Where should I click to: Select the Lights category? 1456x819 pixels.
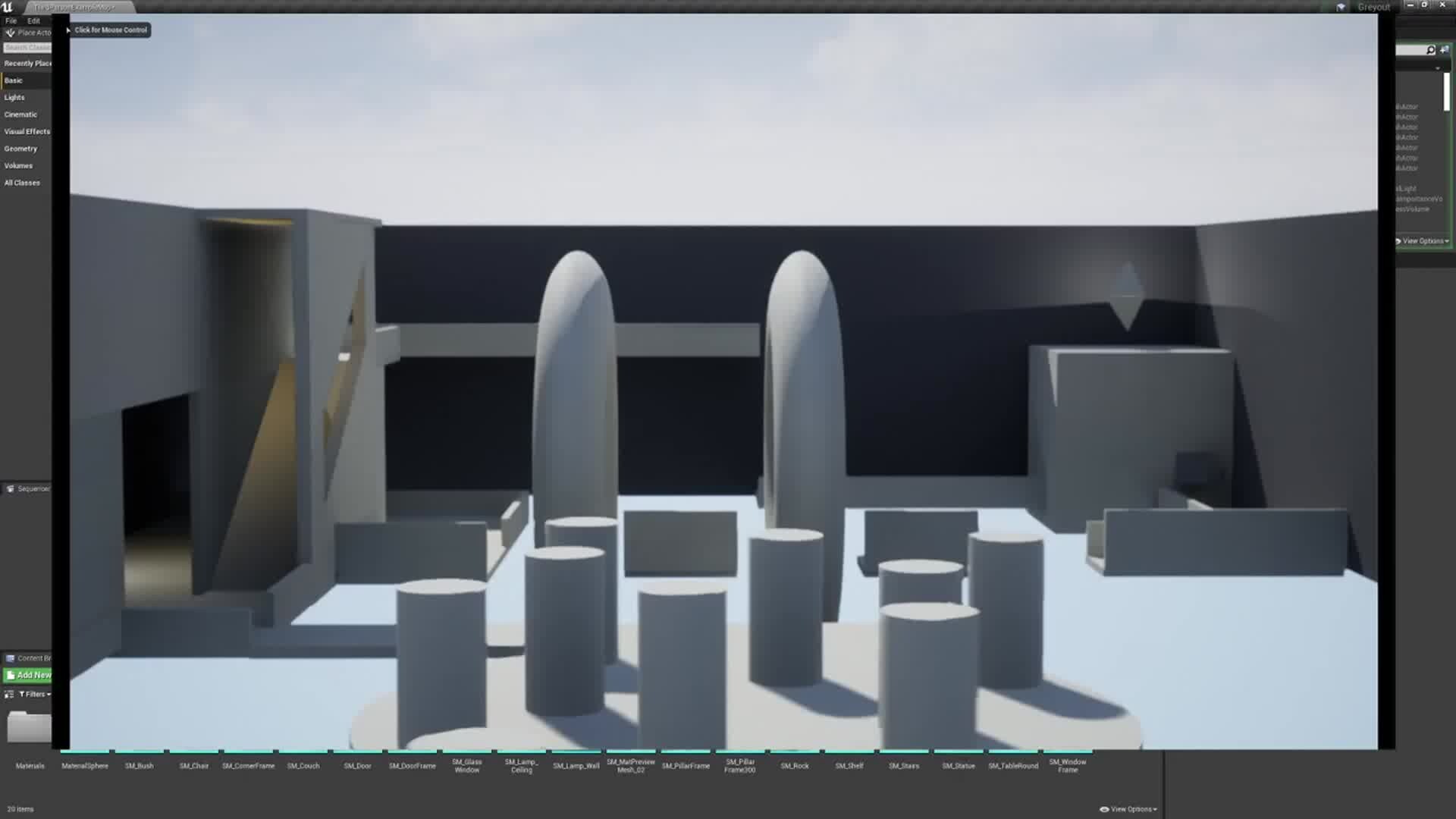14,98
